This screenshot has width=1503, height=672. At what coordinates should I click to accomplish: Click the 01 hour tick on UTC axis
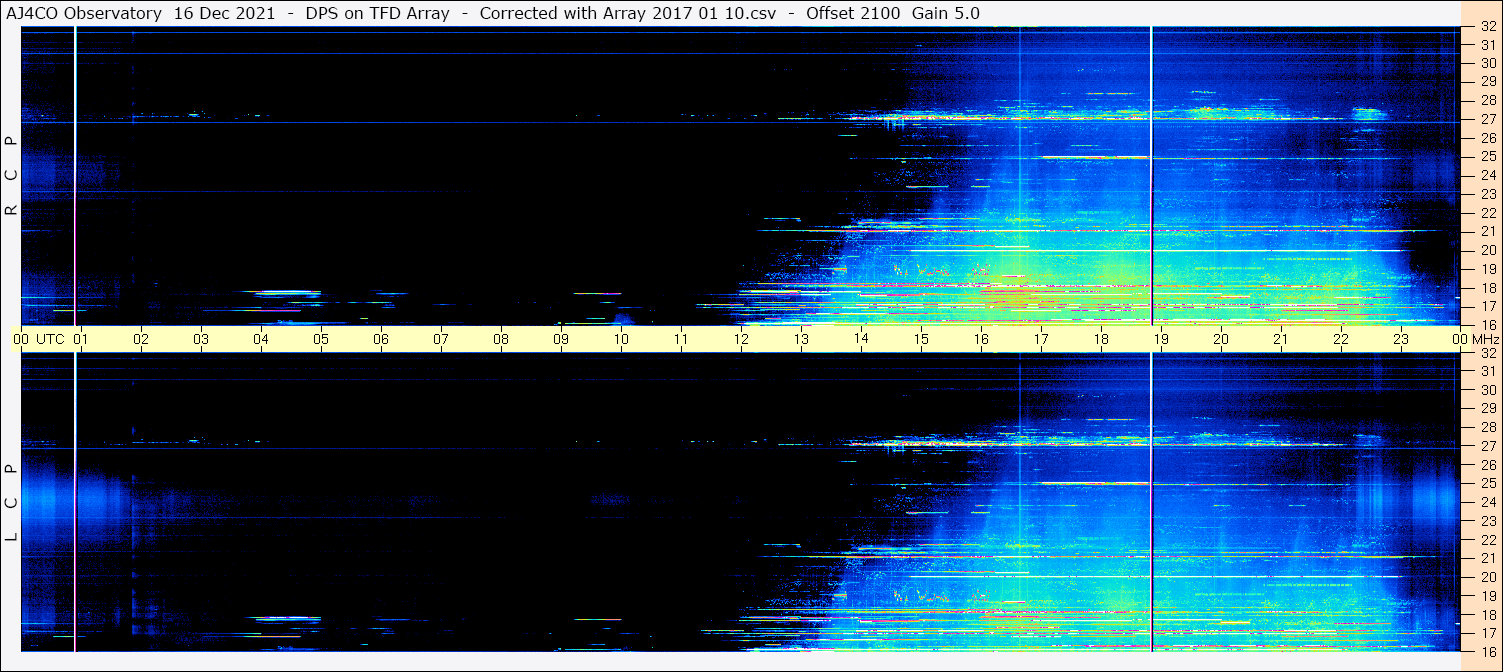[81, 339]
